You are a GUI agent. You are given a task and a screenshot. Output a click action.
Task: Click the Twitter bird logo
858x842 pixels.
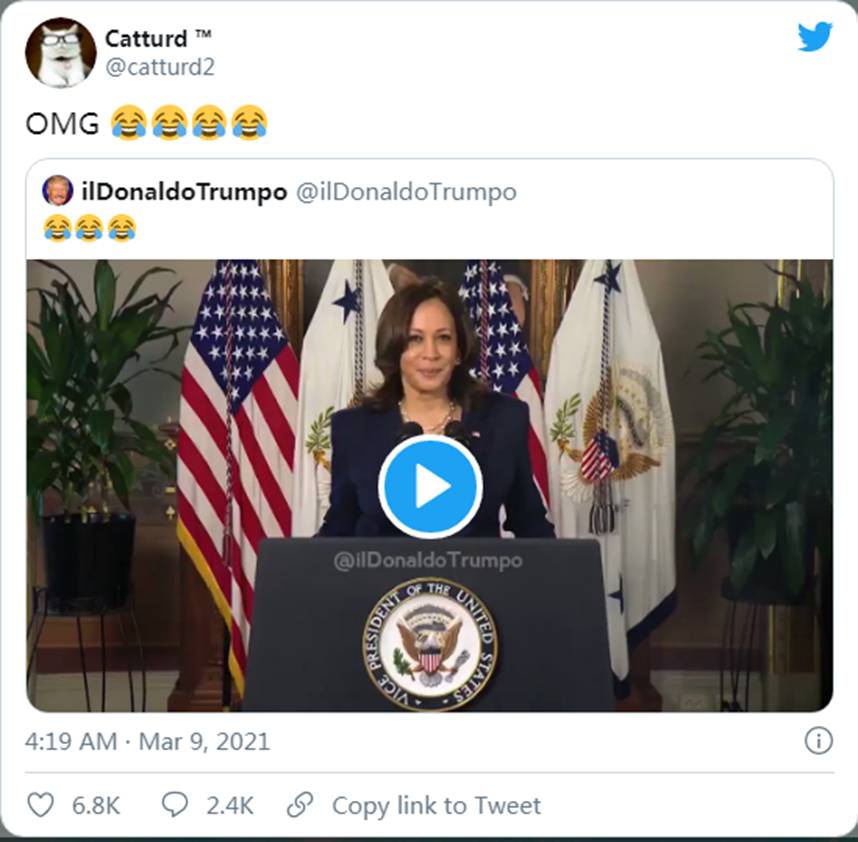(x=814, y=38)
